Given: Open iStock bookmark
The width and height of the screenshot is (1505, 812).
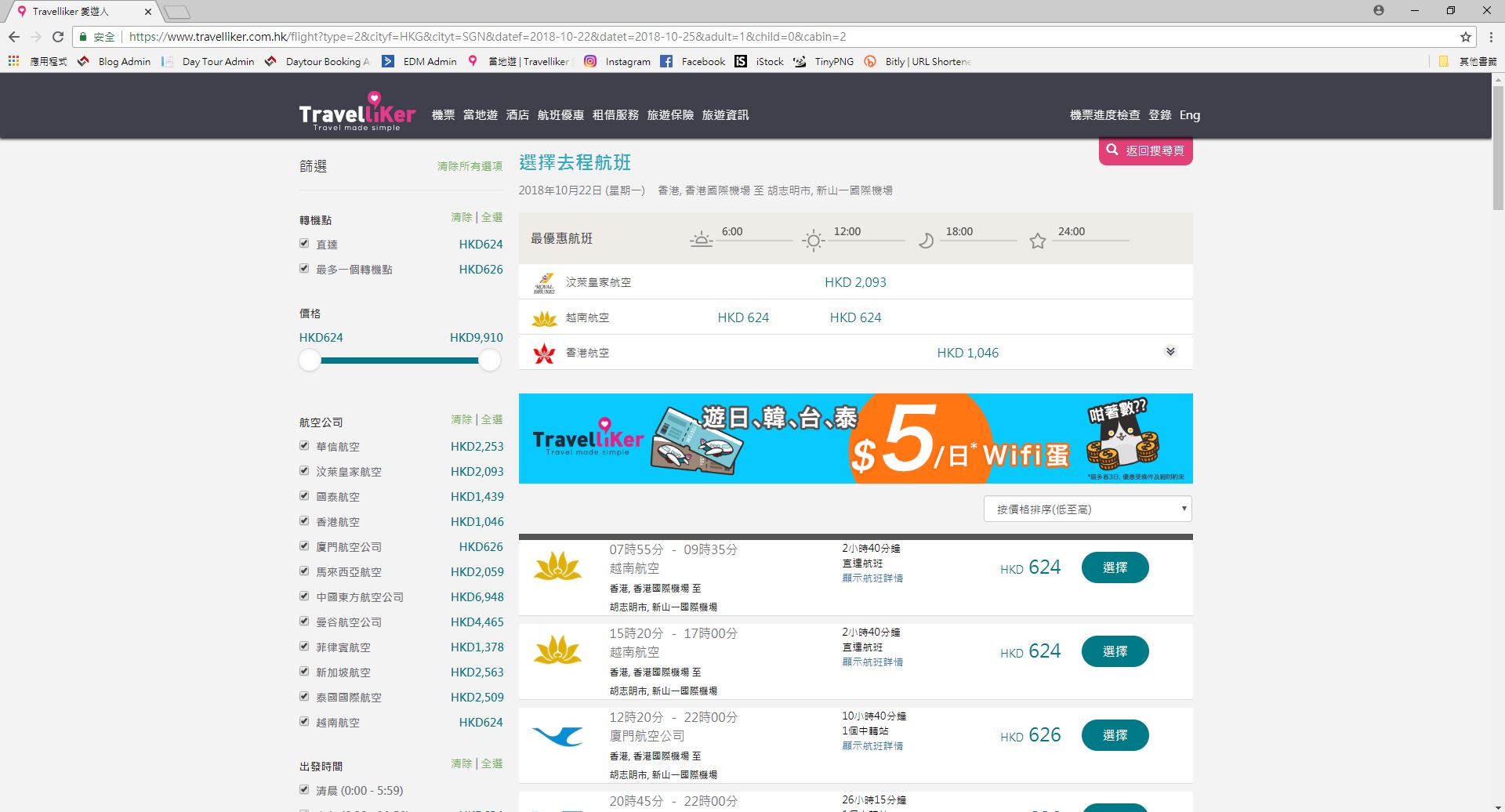Looking at the screenshot, I should (760, 61).
